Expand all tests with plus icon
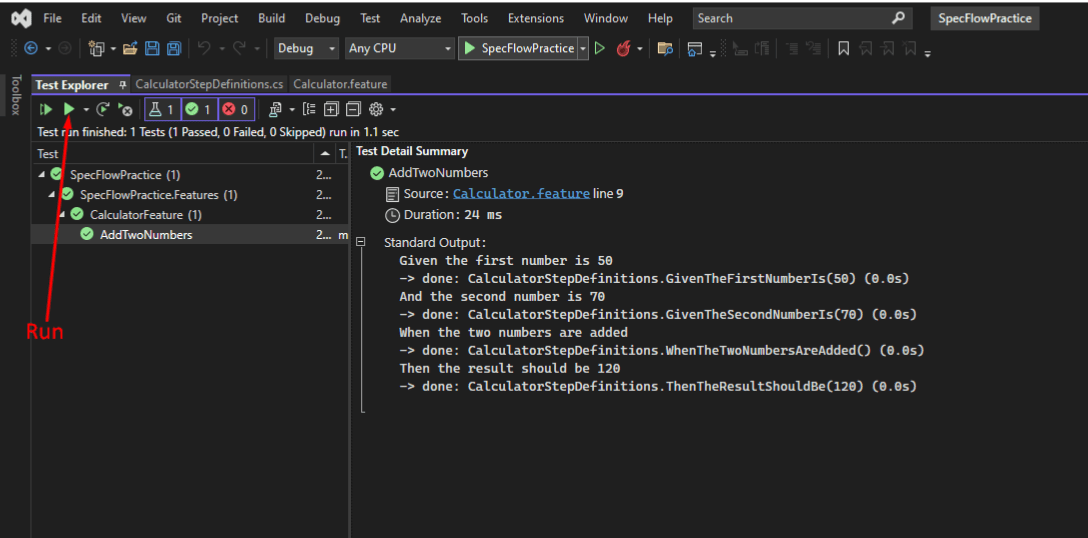Viewport: 1088px width, 538px height. tap(331, 109)
